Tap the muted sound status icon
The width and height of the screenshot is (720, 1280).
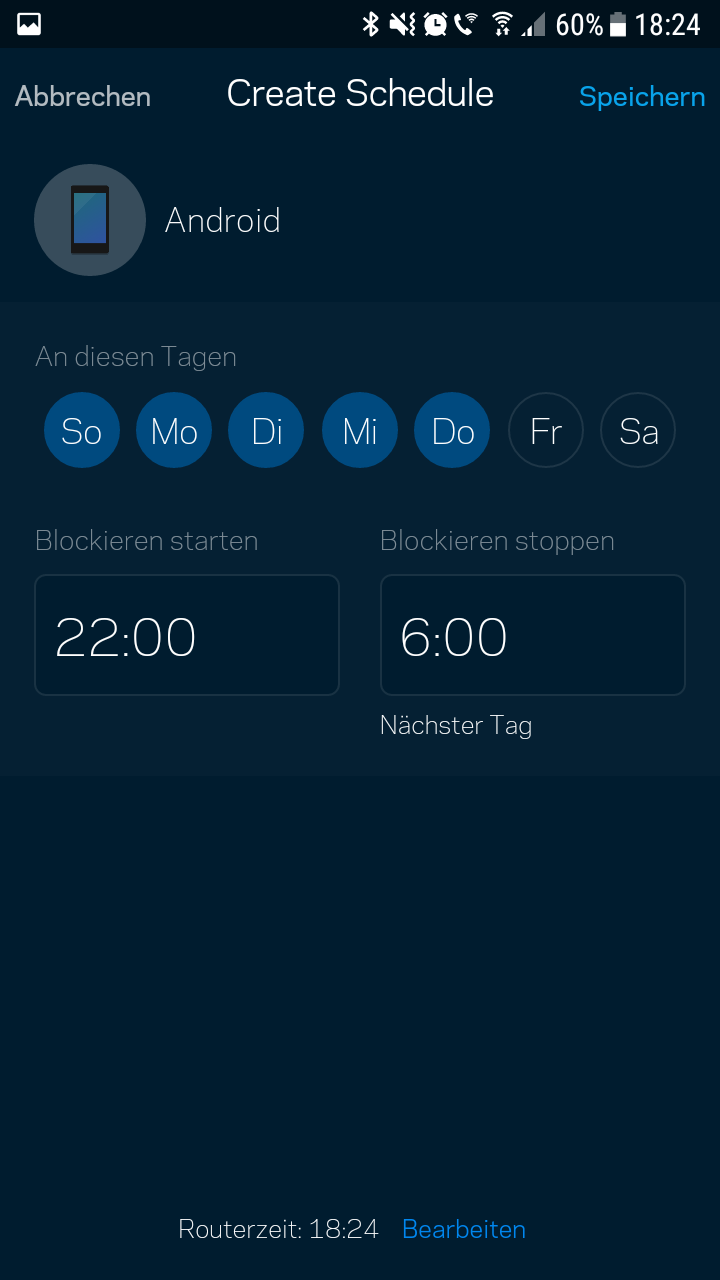point(402,24)
